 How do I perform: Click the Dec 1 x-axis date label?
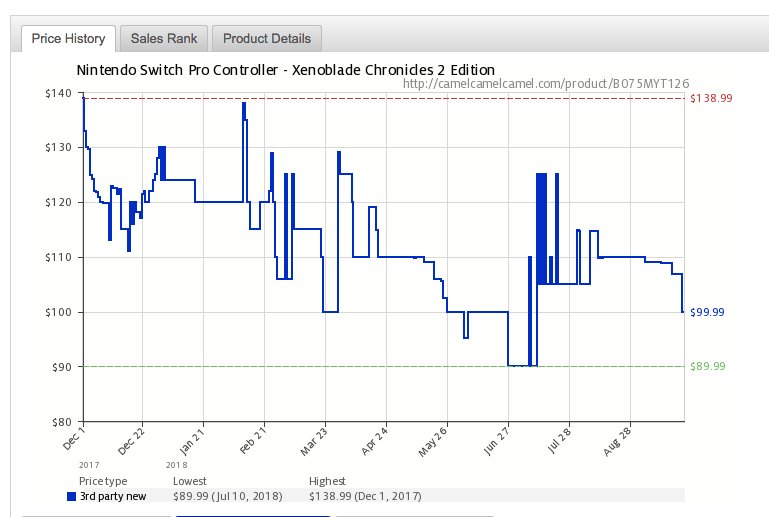74,439
